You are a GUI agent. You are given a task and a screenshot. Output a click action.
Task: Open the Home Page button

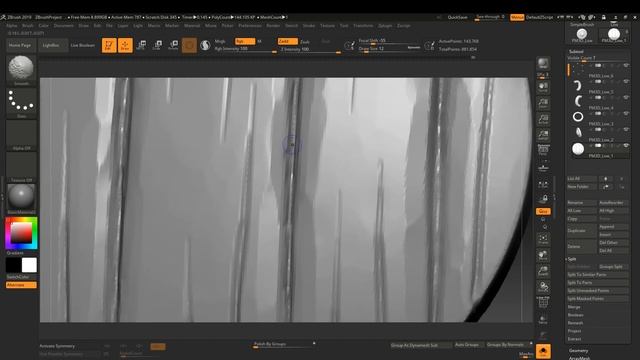point(20,45)
